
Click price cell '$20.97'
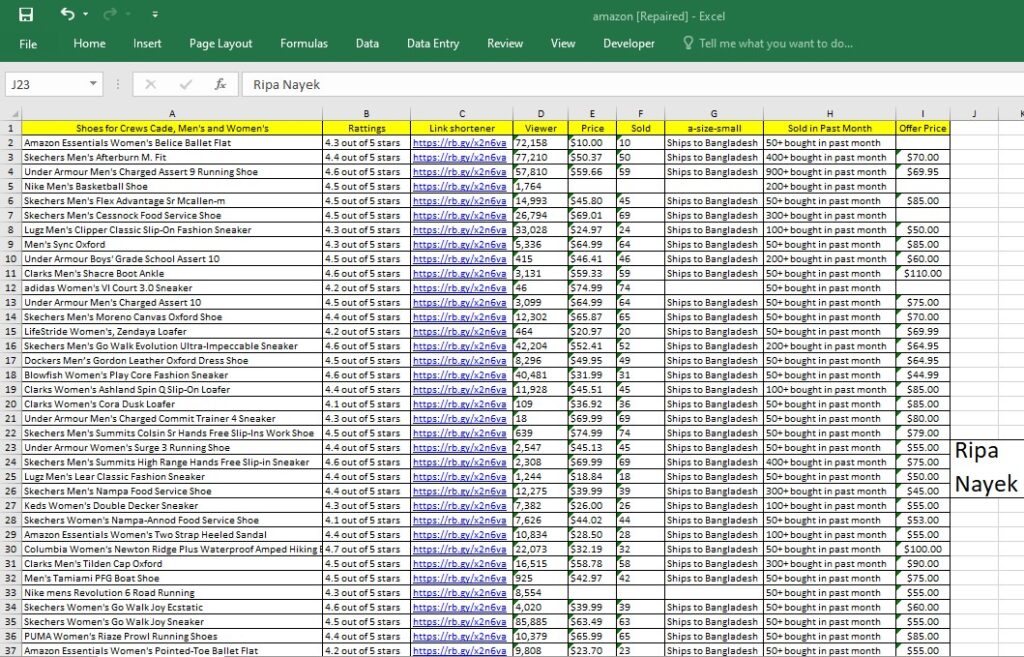pos(592,332)
